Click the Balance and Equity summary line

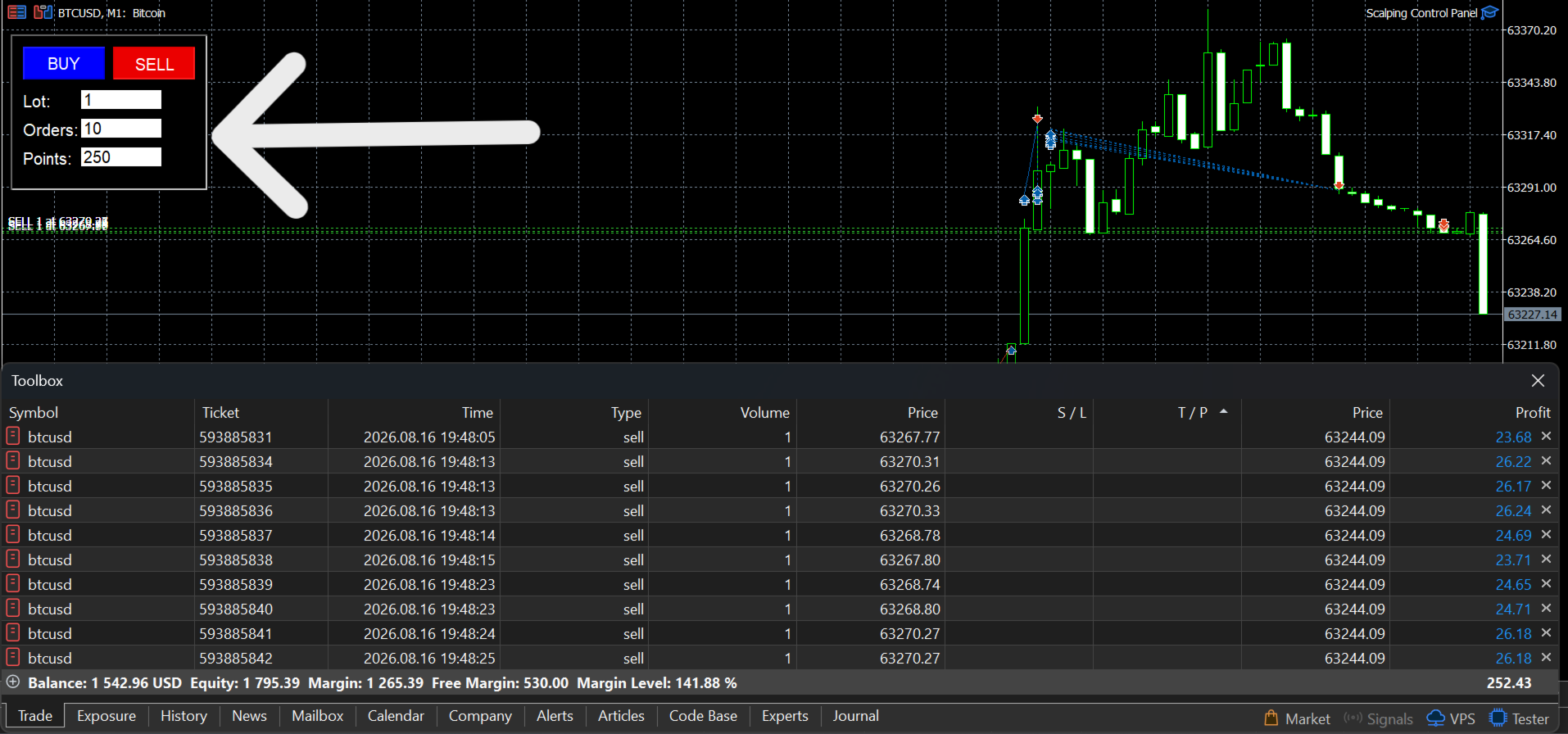[x=382, y=682]
